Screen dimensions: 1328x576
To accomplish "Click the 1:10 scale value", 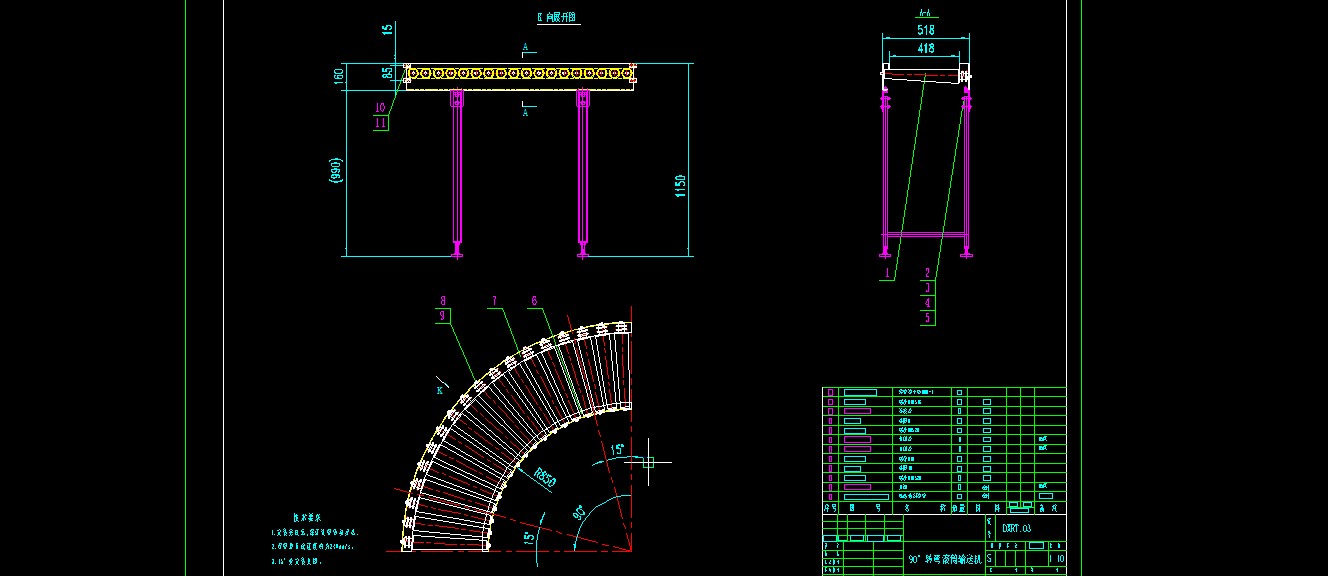I will point(1056,560).
